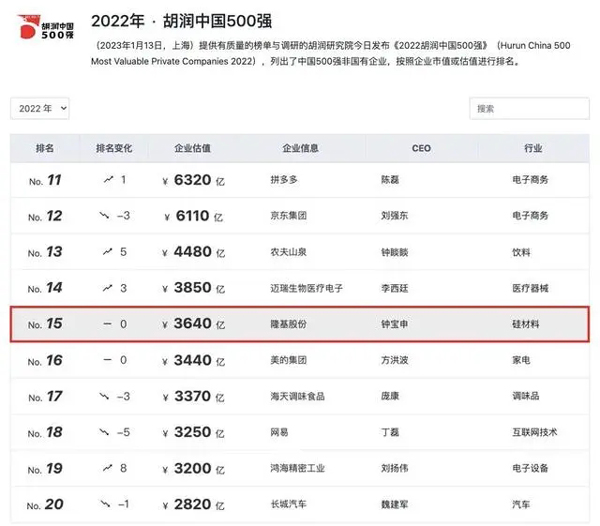
Task: Select company name 隆基股份
Action: [x=289, y=324]
